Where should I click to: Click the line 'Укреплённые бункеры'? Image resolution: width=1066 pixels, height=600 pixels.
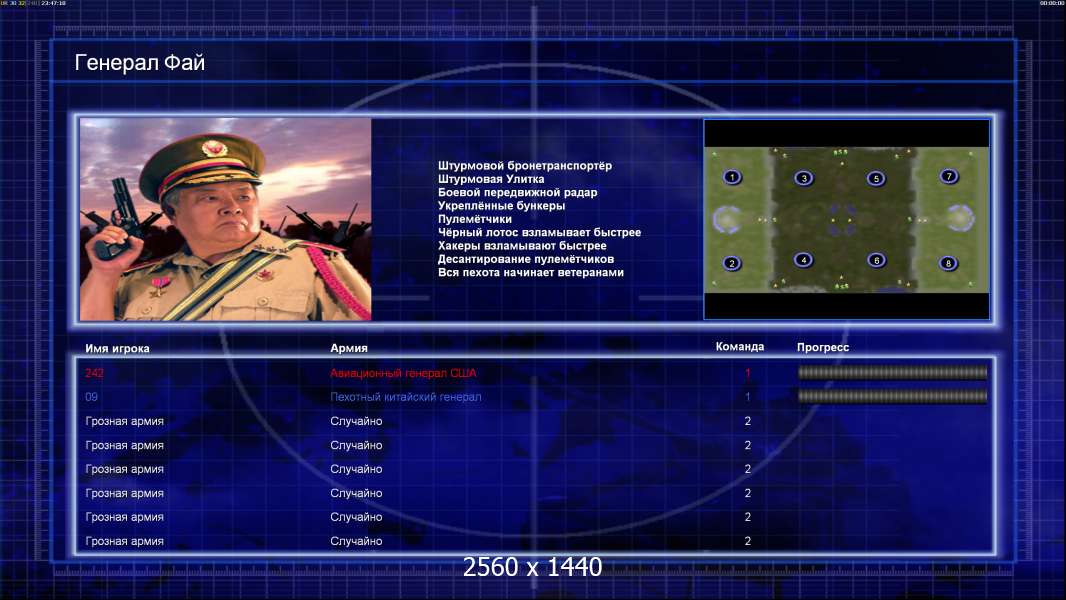[501, 205]
